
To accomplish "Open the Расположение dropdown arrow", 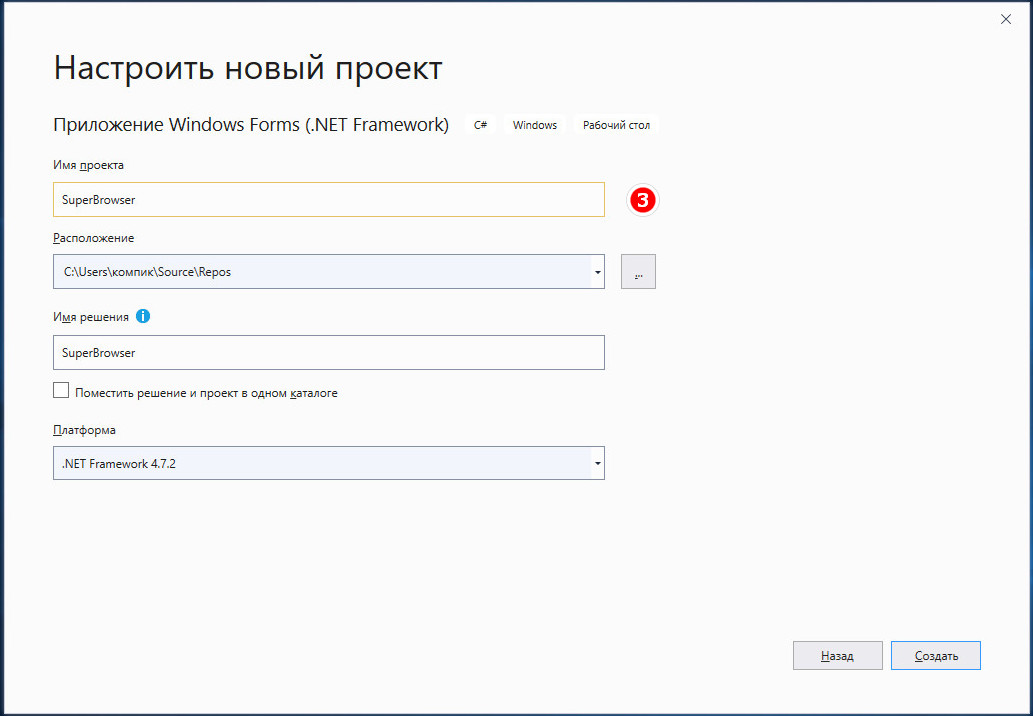I will (597, 272).
